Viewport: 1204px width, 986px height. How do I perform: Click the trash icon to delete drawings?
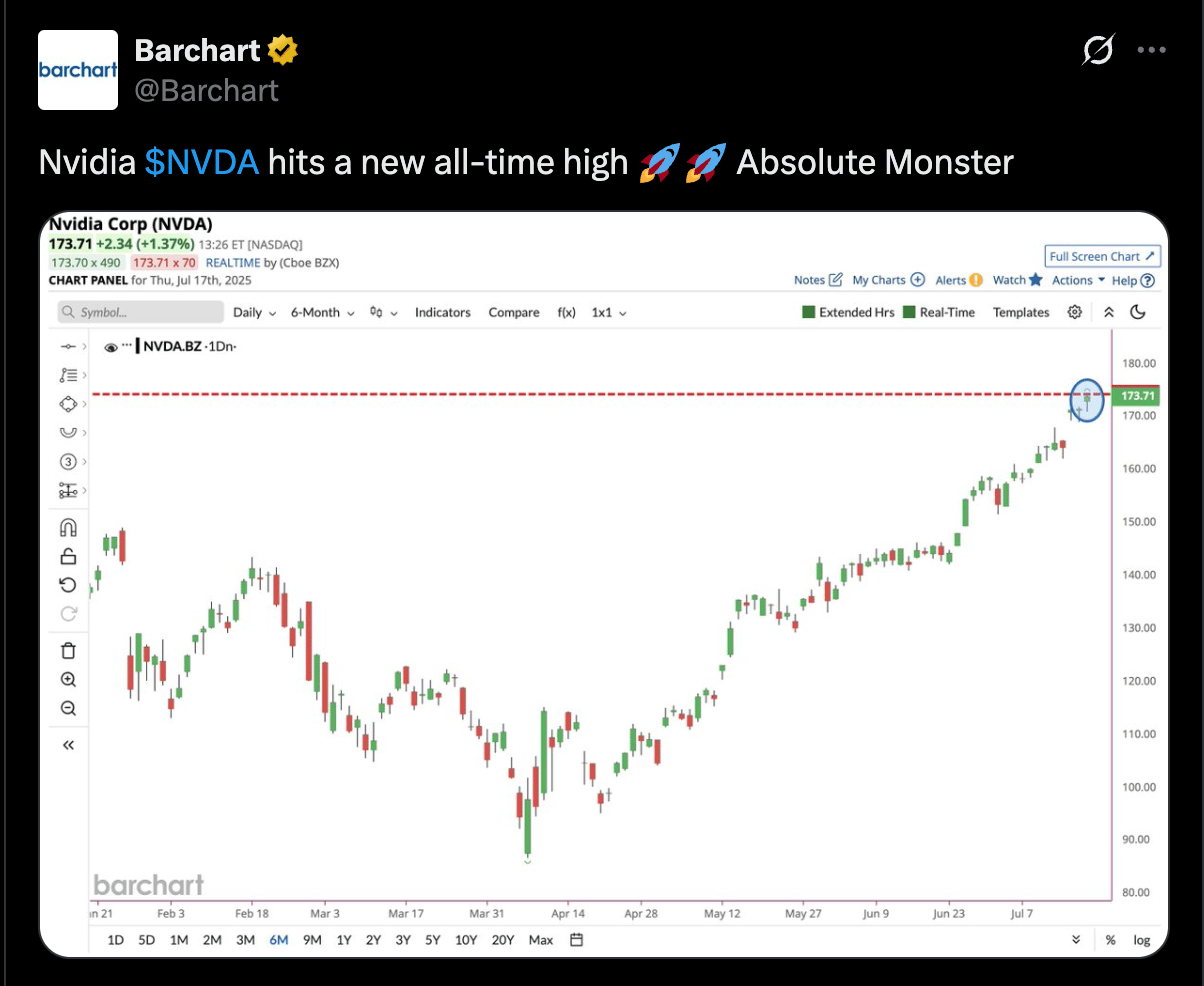pyautogui.click(x=68, y=651)
